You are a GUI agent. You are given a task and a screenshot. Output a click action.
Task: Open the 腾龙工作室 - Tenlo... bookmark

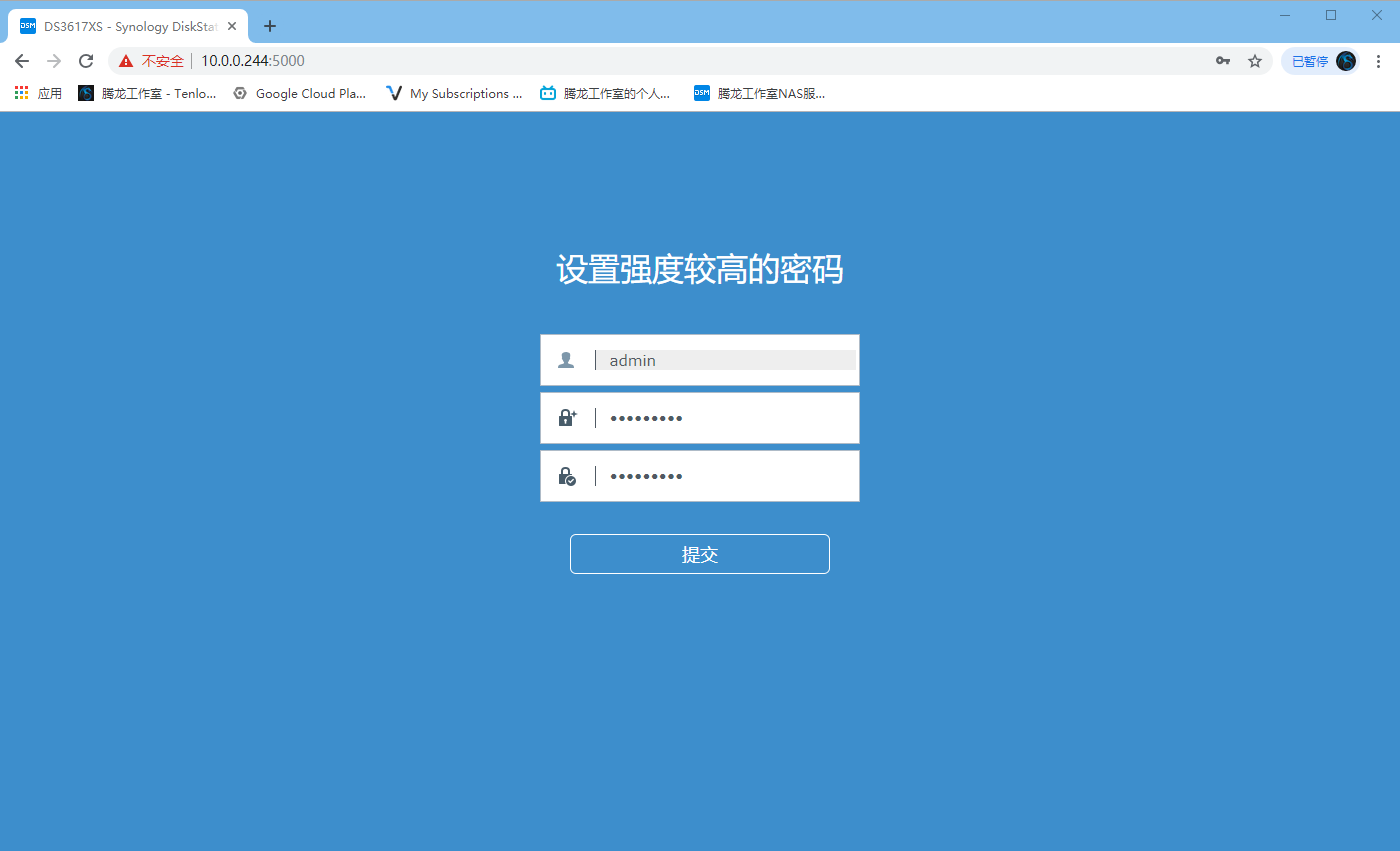point(147,93)
